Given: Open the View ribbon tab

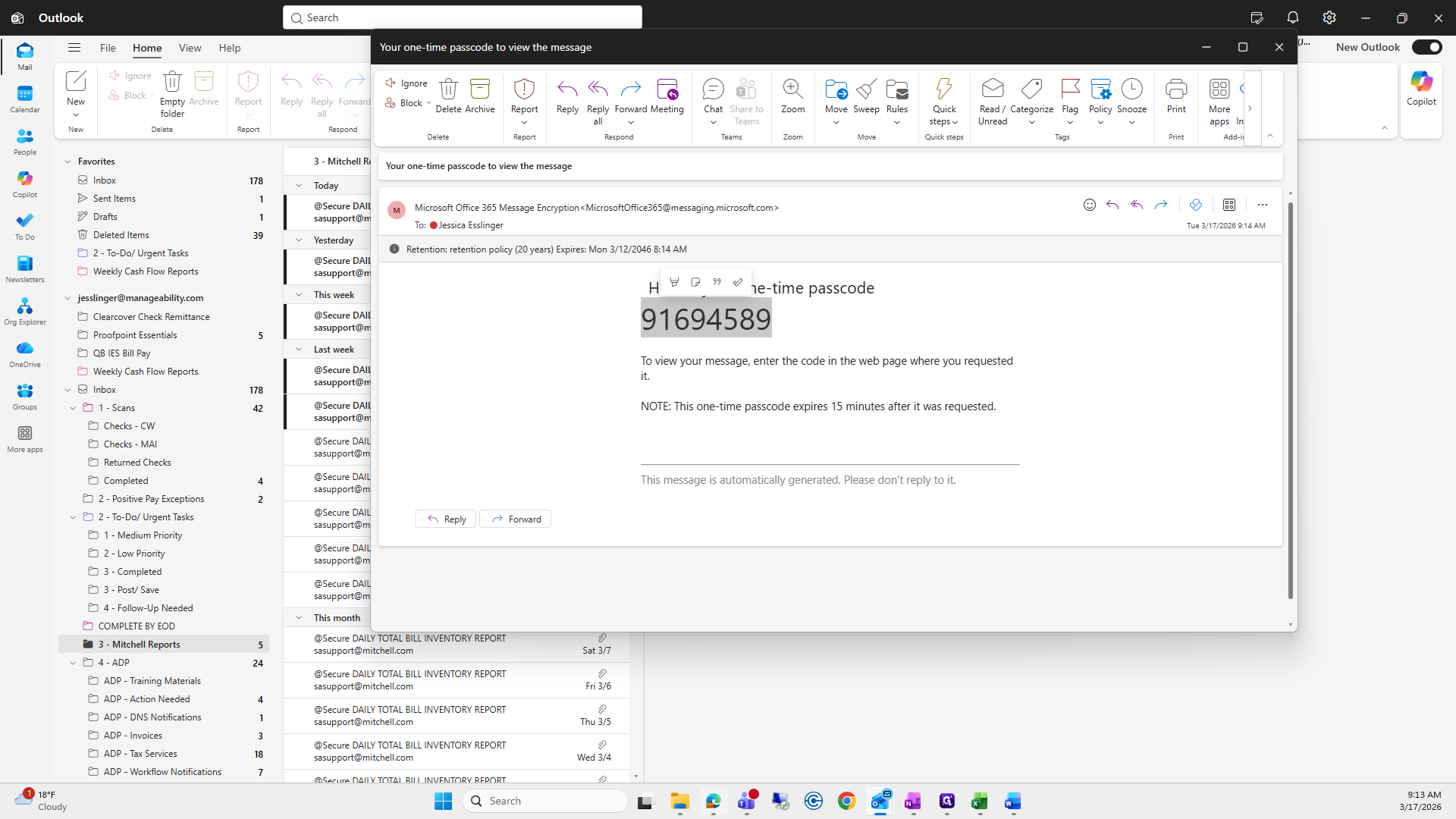Looking at the screenshot, I should click(190, 48).
